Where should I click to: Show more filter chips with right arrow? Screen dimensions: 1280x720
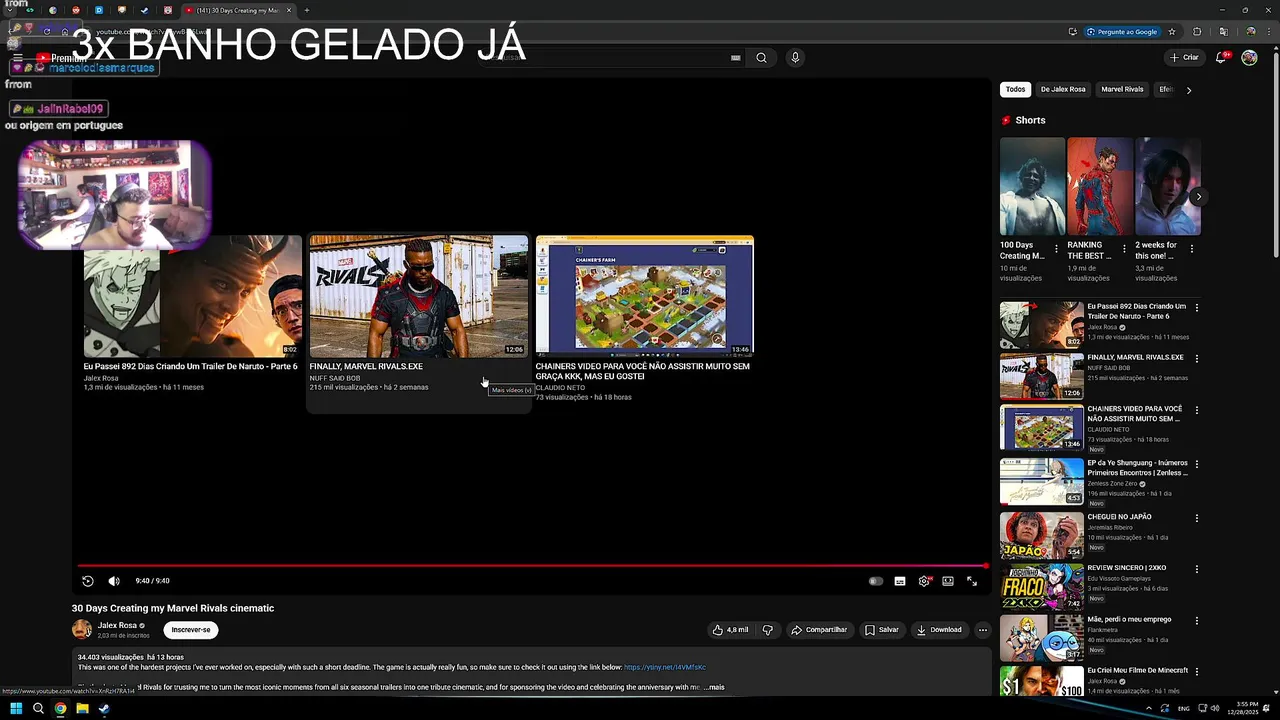[x=1188, y=90]
